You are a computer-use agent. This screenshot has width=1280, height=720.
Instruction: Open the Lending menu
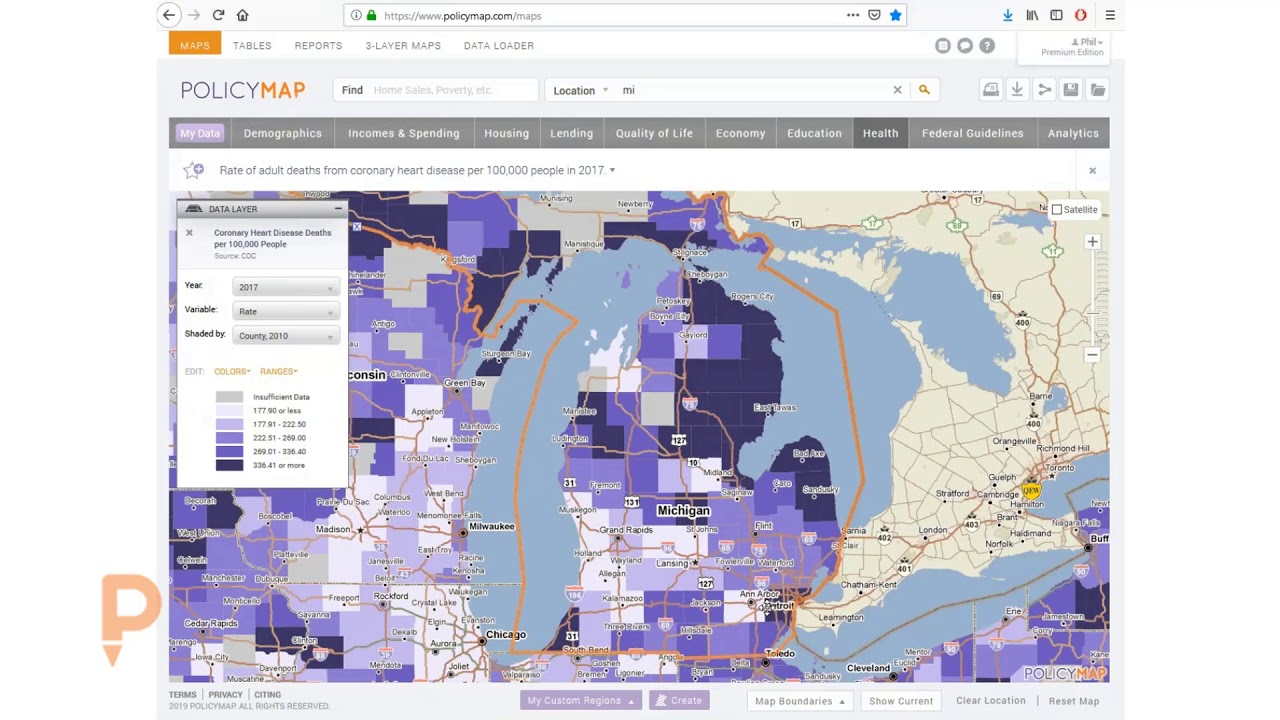[572, 133]
